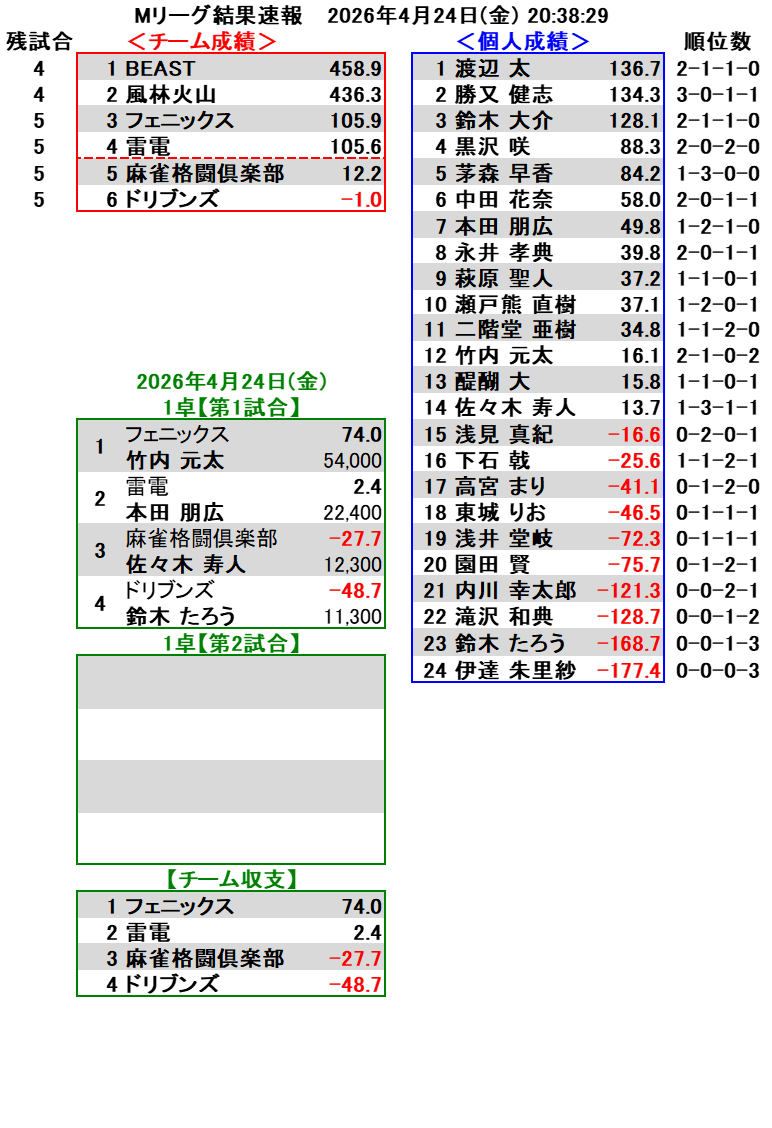Click the ＜個人成績＞ heading
772x1128 pixels.
[523, 41]
